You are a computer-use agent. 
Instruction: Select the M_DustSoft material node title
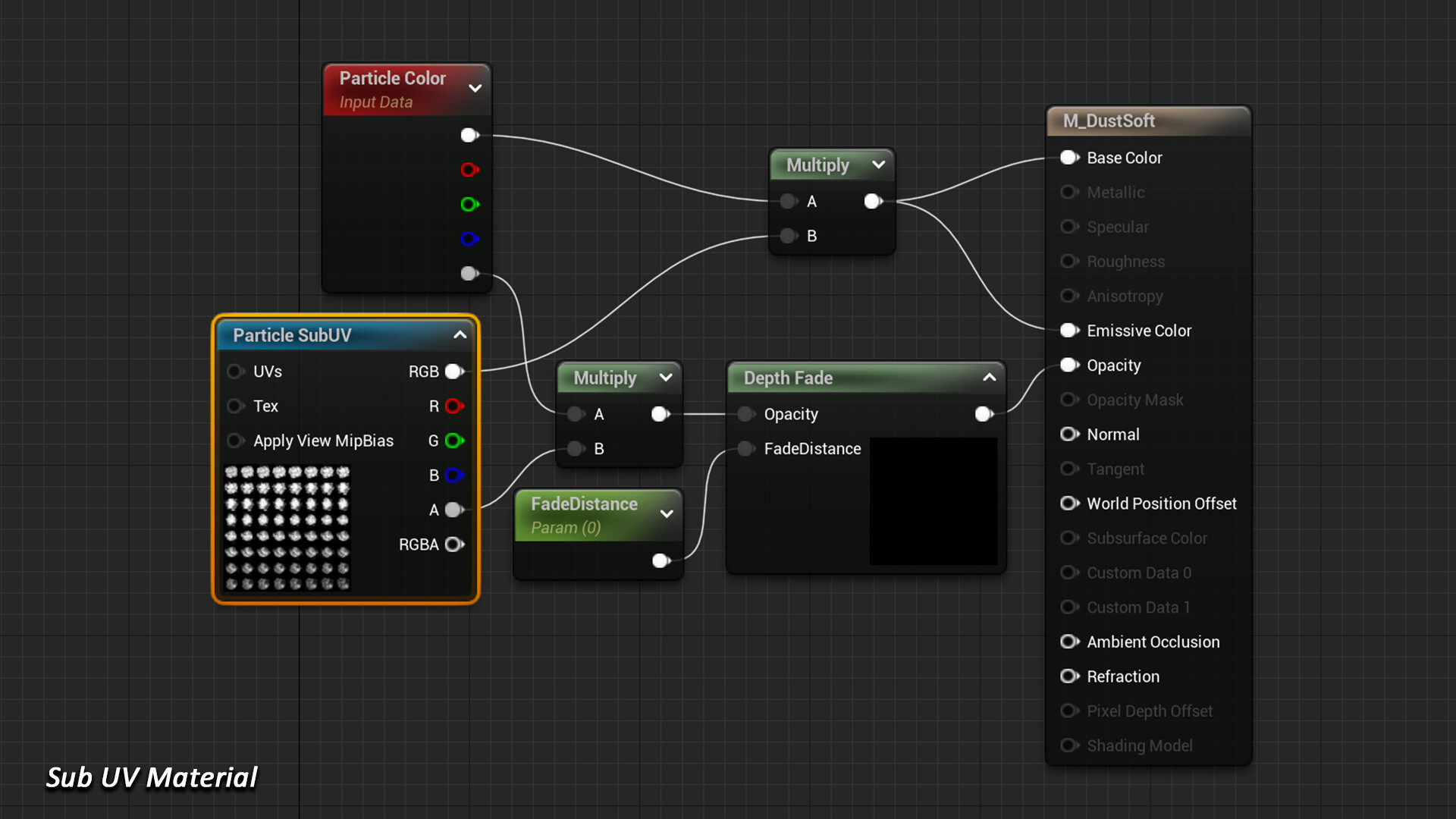[x=1108, y=121]
